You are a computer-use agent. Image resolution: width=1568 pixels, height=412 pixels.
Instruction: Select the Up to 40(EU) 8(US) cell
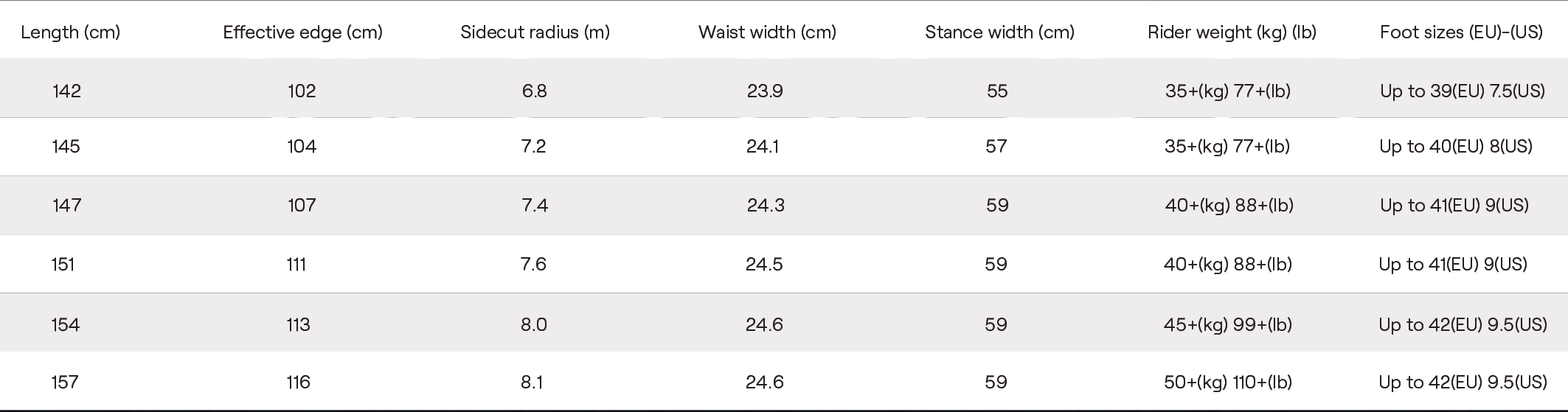1456,146
